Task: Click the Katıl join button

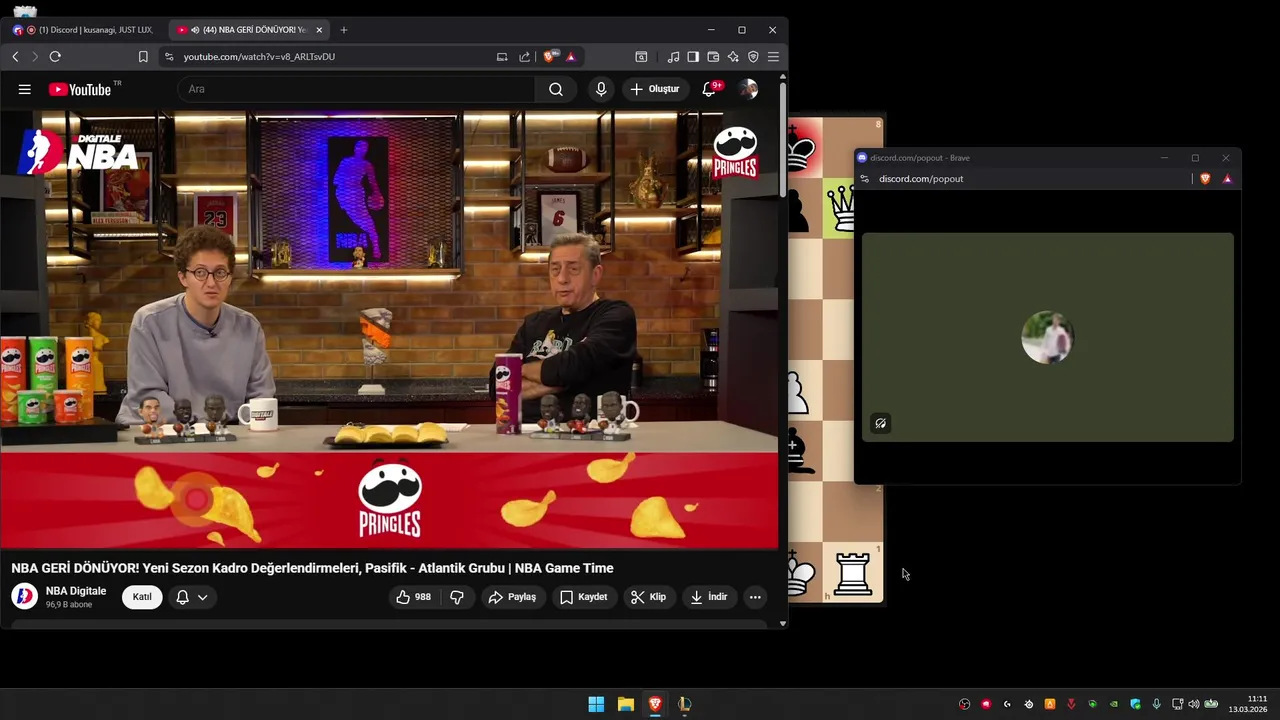Action: (x=142, y=597)
